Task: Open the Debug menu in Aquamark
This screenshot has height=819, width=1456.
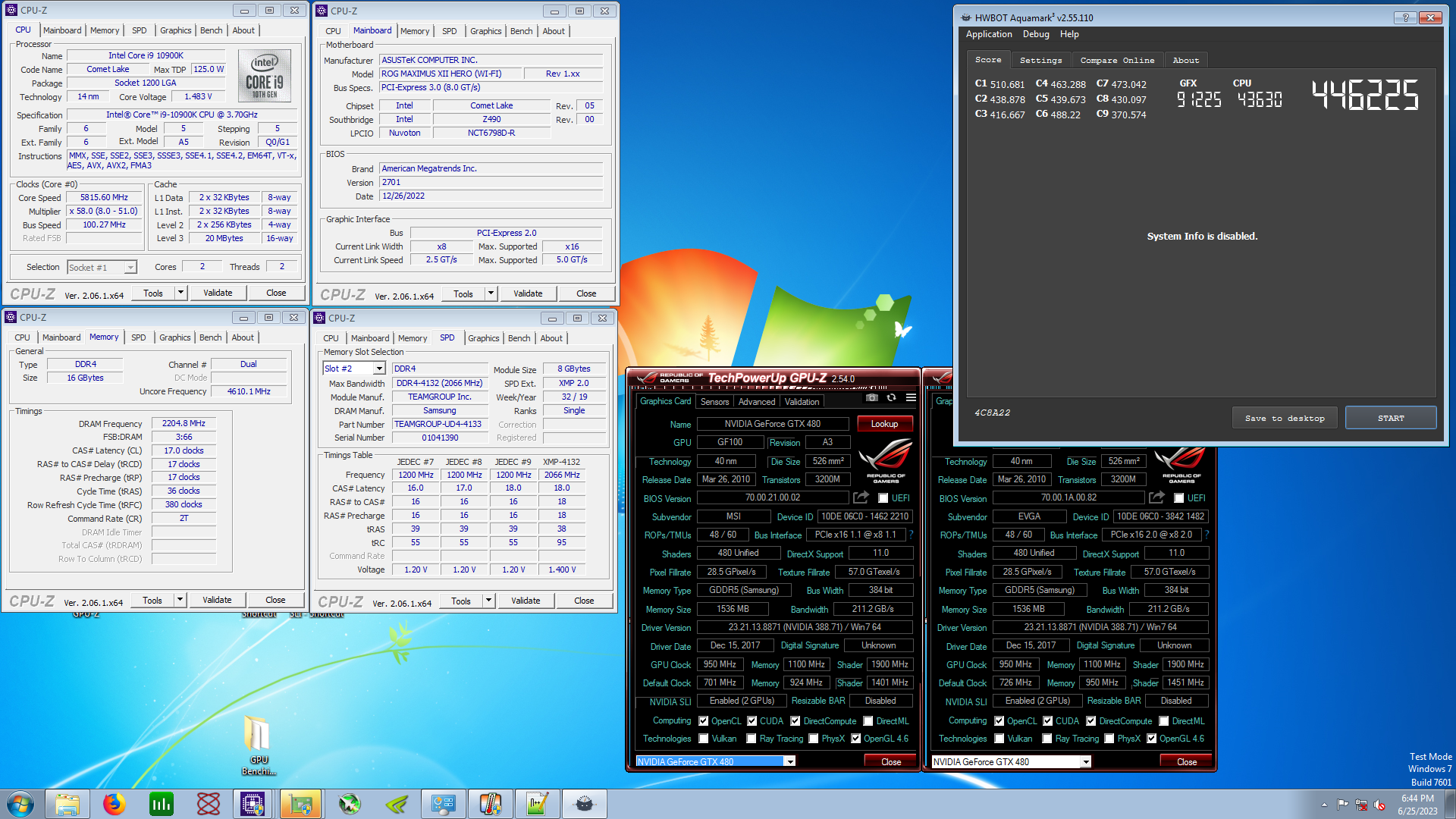Action: (x=1036, y=34)
